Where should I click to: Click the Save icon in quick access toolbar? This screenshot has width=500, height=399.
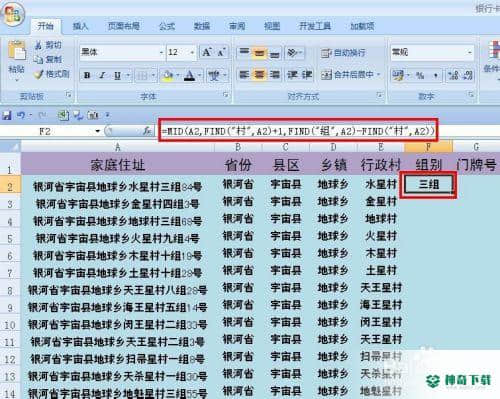coord(7,115)
